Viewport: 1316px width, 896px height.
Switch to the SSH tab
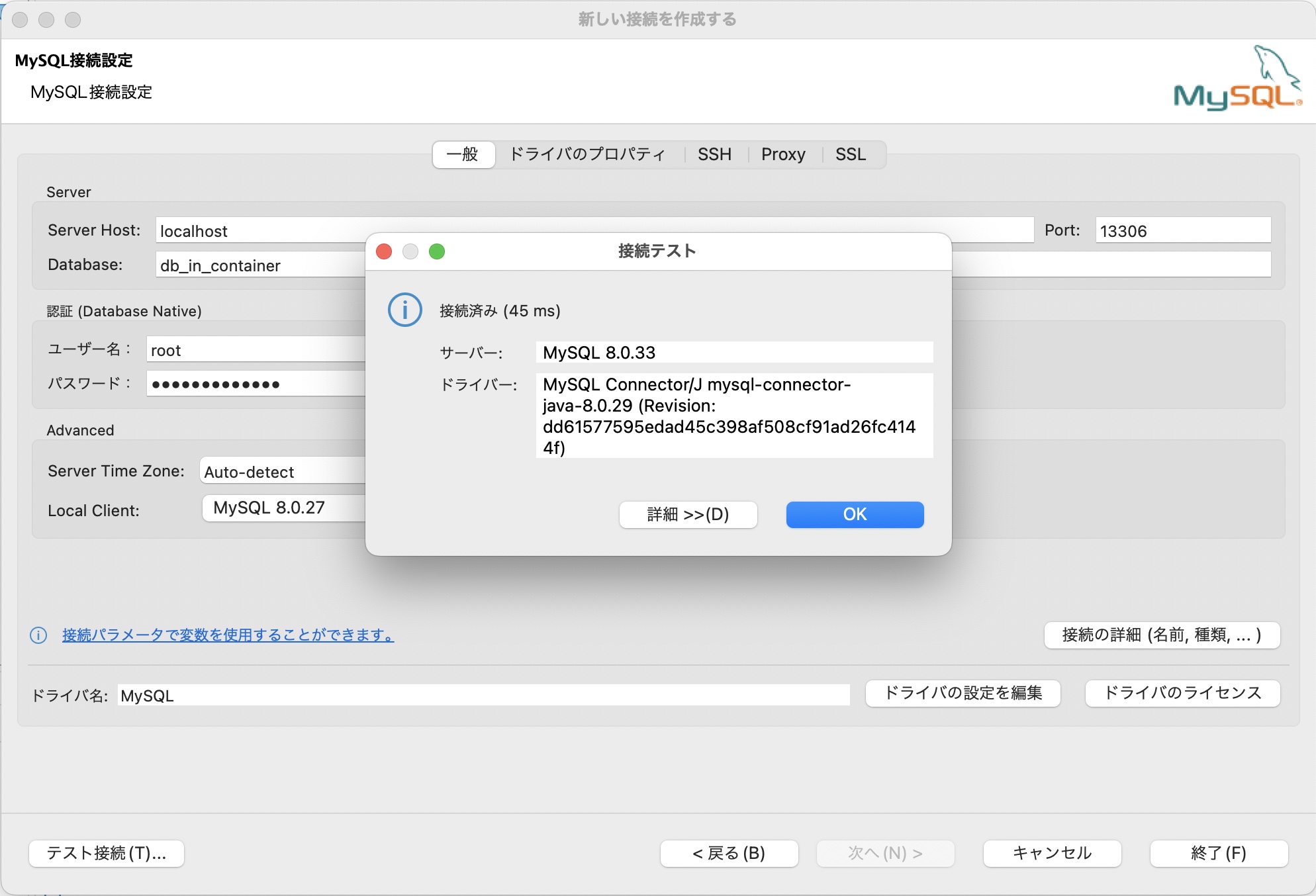pyautogui.click(x=714, y=154)
